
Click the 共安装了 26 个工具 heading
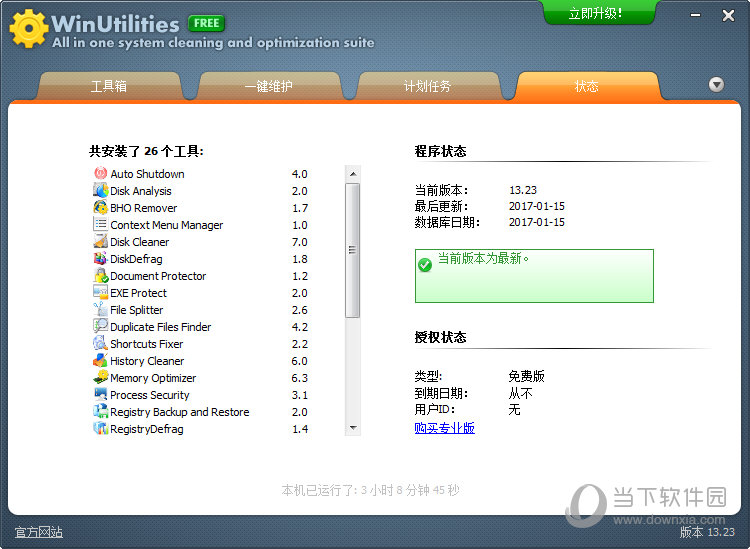(x=146, y=151)
